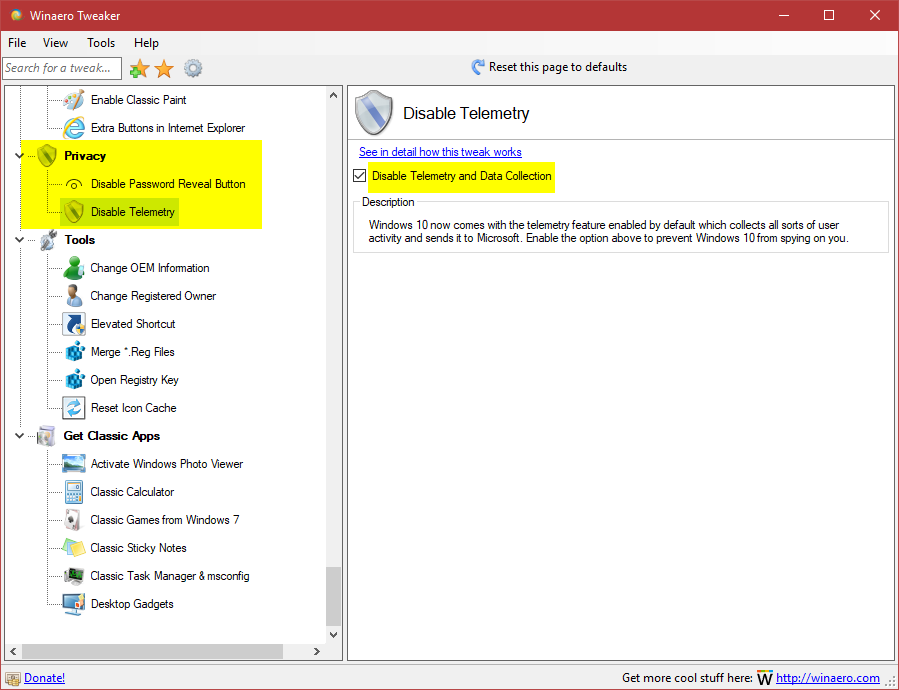Open the Help menu
Viewport: 899px width, 690px height.
point(146,43)
